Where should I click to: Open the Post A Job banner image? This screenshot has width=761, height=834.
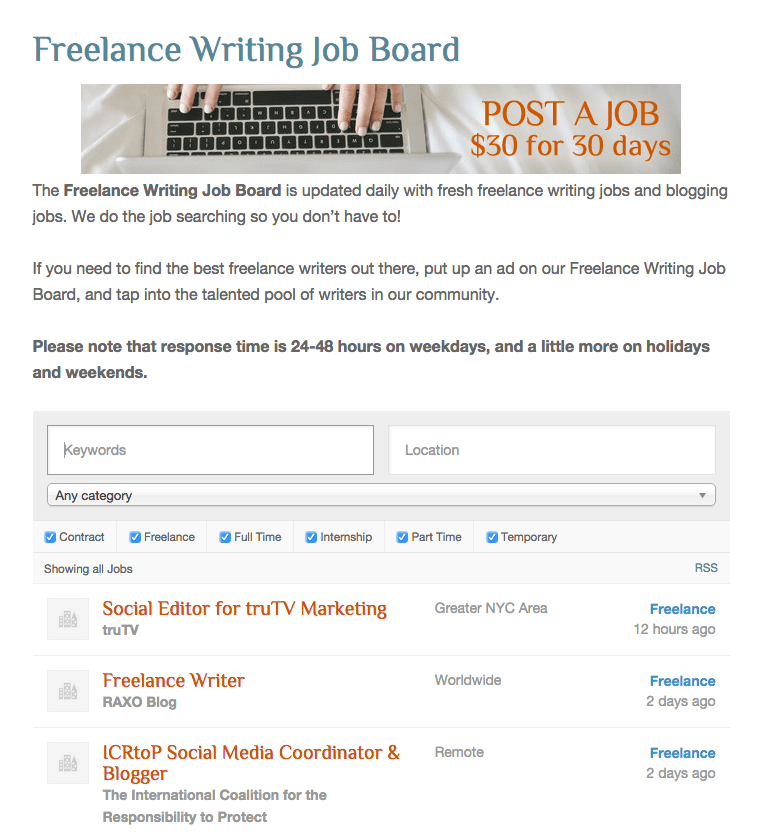point(381,129)
